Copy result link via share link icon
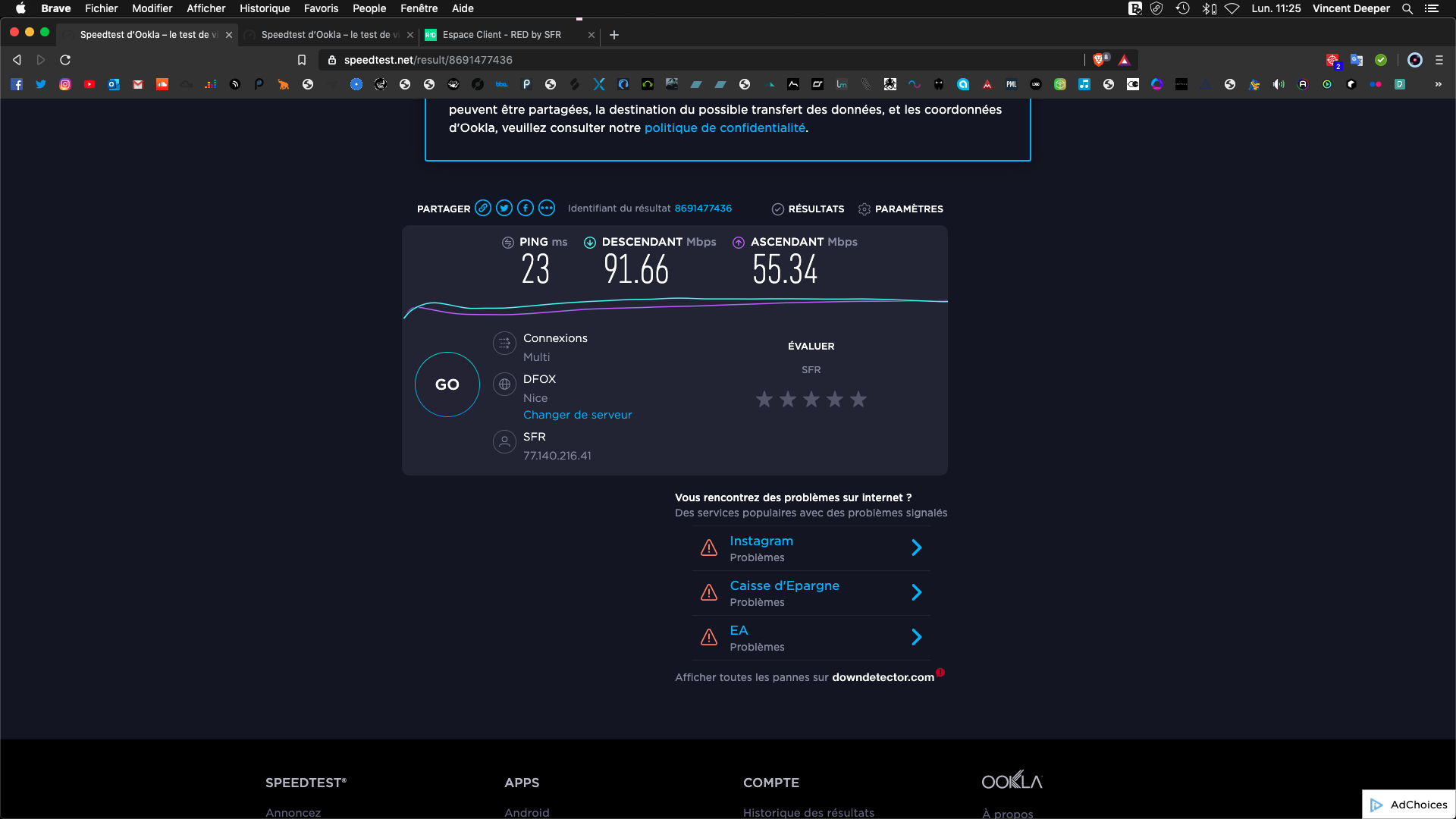Image resolution: width=1456 pixels, height=819 pixels. [483, 208]
